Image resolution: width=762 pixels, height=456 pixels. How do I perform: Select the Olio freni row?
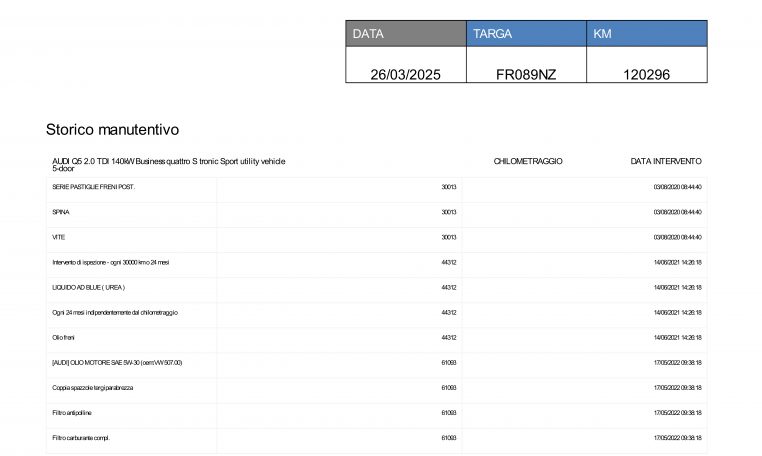point(66,337)
